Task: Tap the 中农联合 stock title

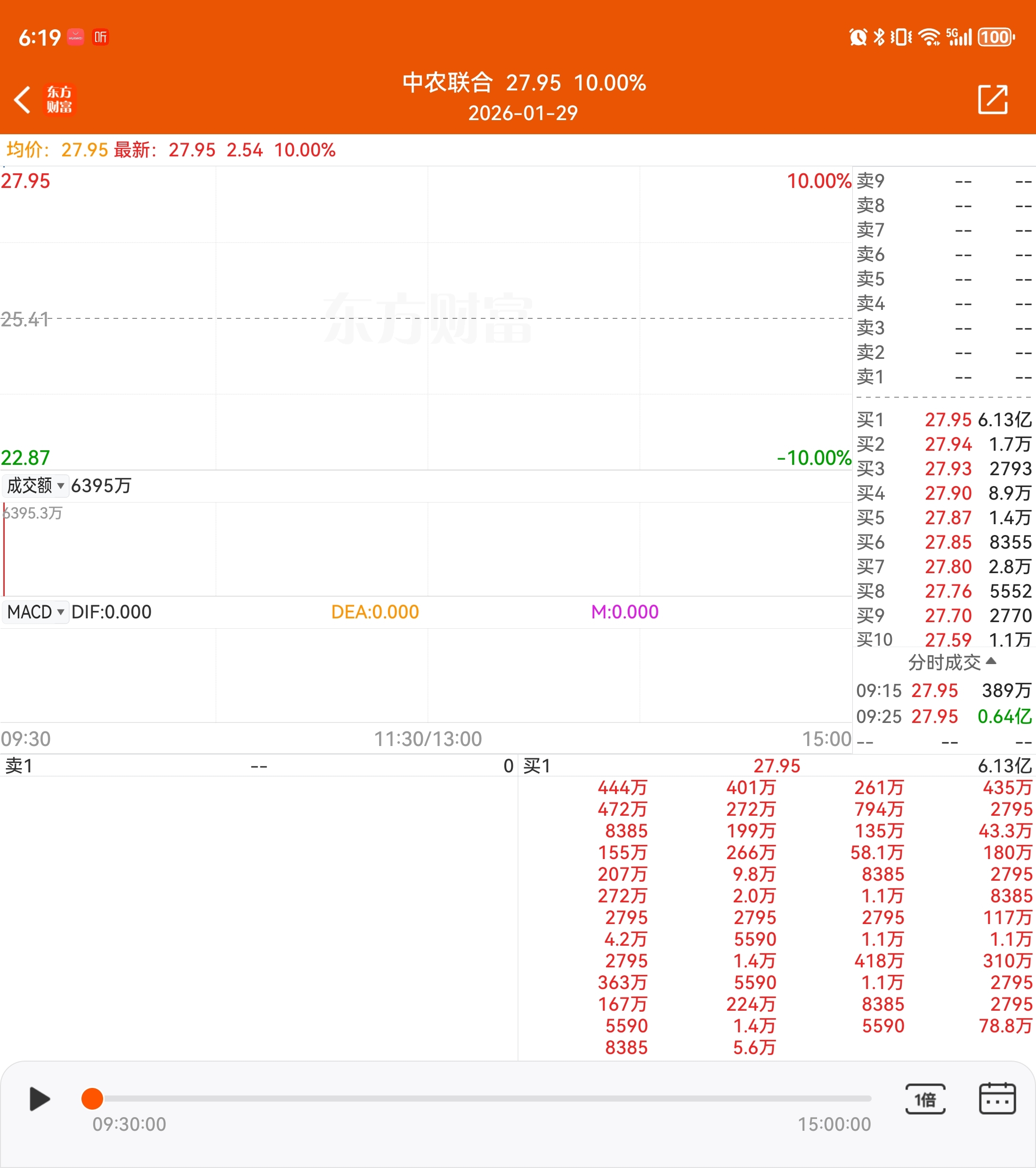Action: tap(447, 83)
